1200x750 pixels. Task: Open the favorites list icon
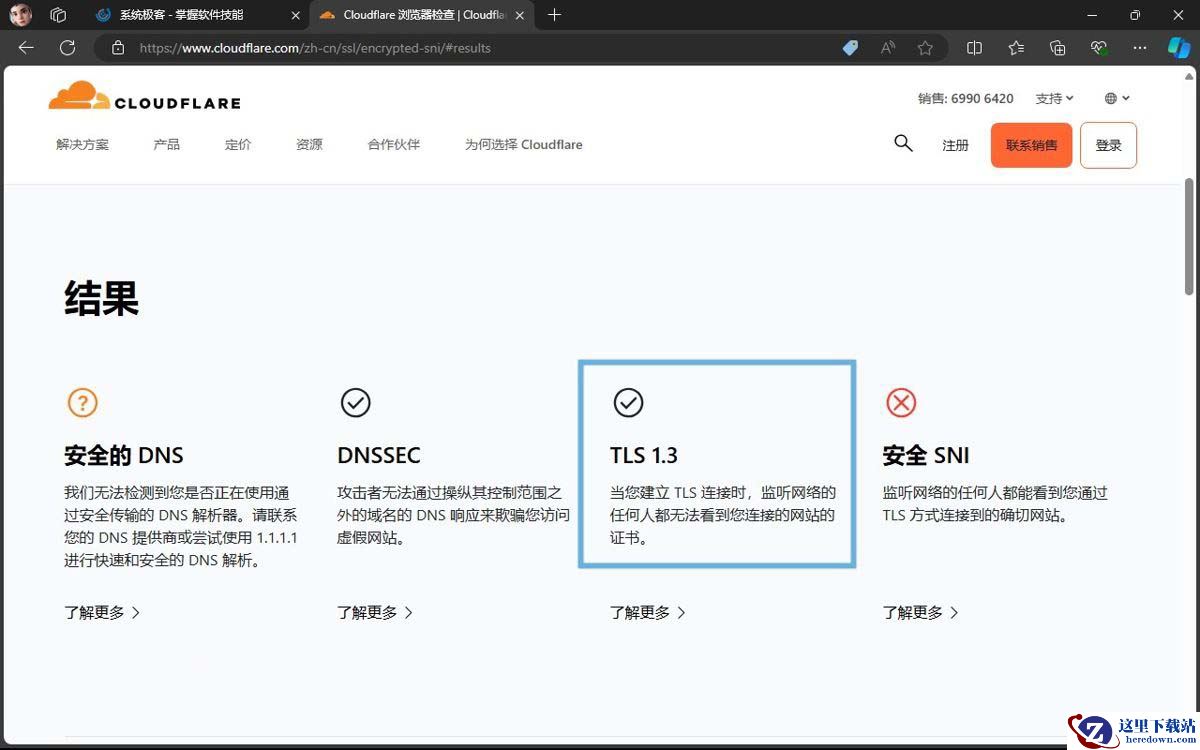1016,47
